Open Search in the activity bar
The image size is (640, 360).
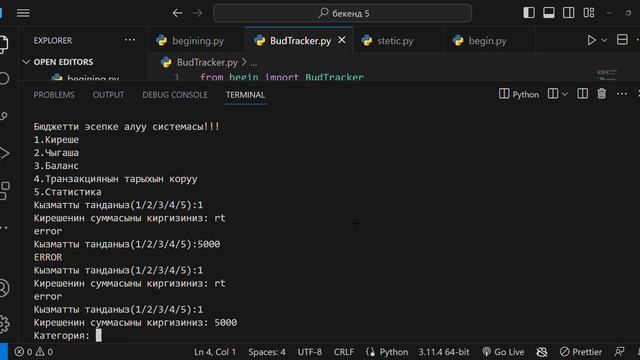pos(4,78)
